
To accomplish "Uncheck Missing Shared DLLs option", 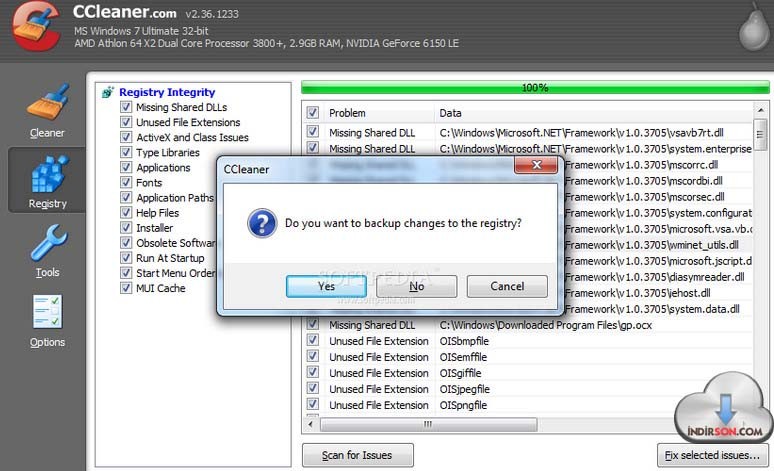I will pos(126,107).
